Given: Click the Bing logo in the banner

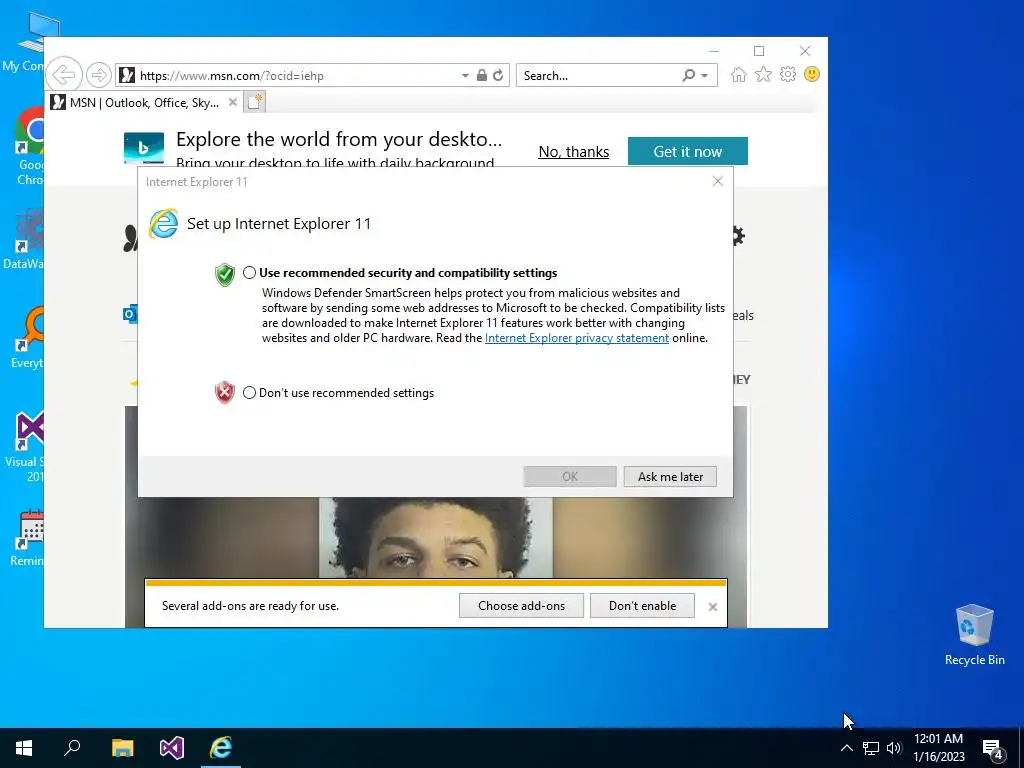Looking at the screenshot, I should (x=144, y=148).
